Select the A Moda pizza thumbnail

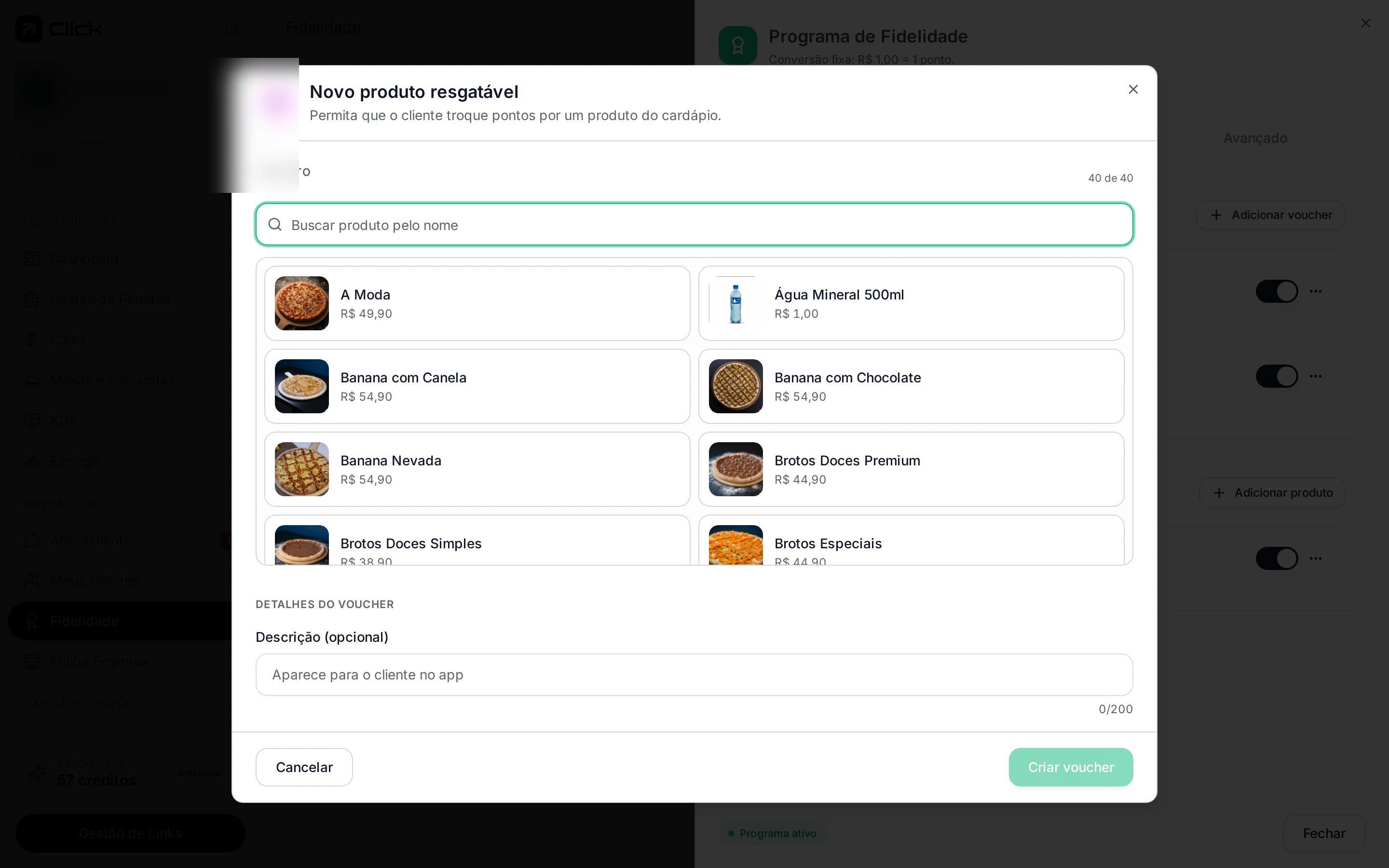(x=302, y=303)
